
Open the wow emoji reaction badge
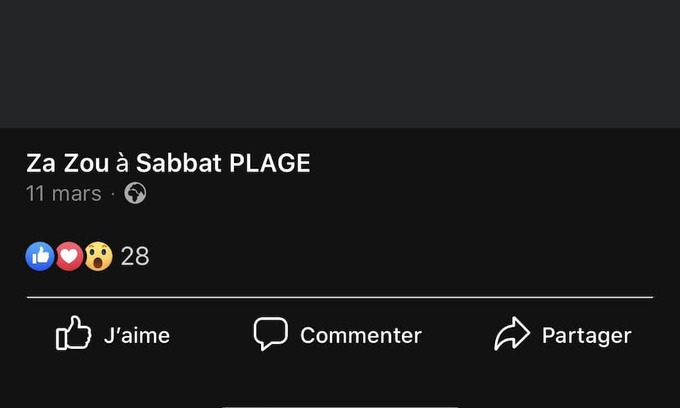point(97,256)
